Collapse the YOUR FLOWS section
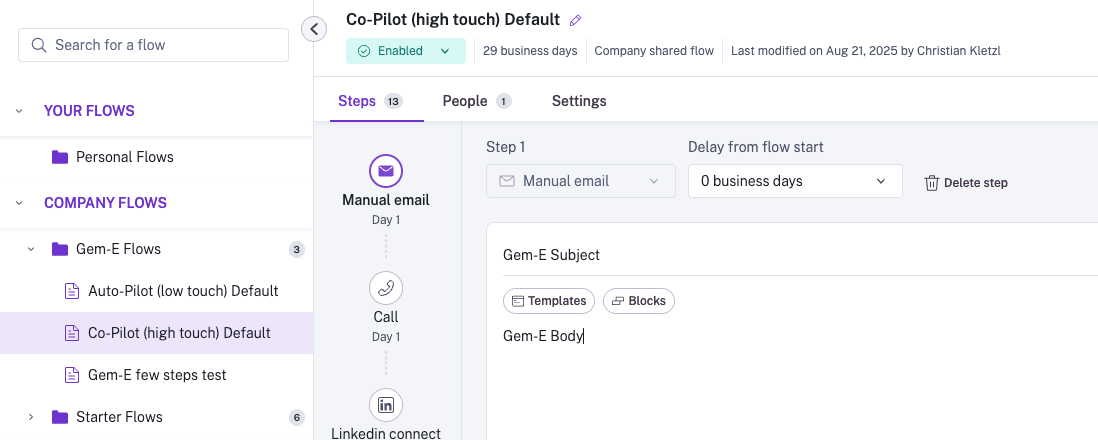Screen dimensions: 1098x440 click(19, 111)
